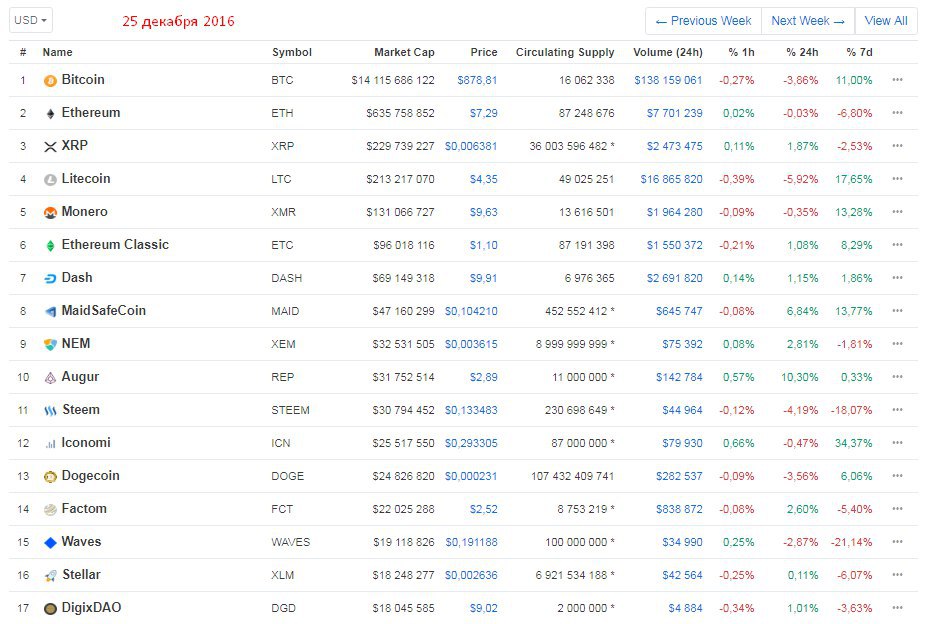Sort by Circulating Supply header
The image size is (926, 624).
click(x=565, y=52)
